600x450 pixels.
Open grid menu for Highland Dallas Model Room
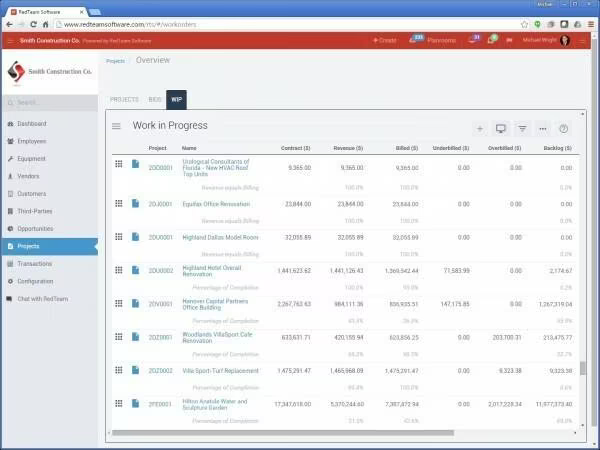(119, 237)
